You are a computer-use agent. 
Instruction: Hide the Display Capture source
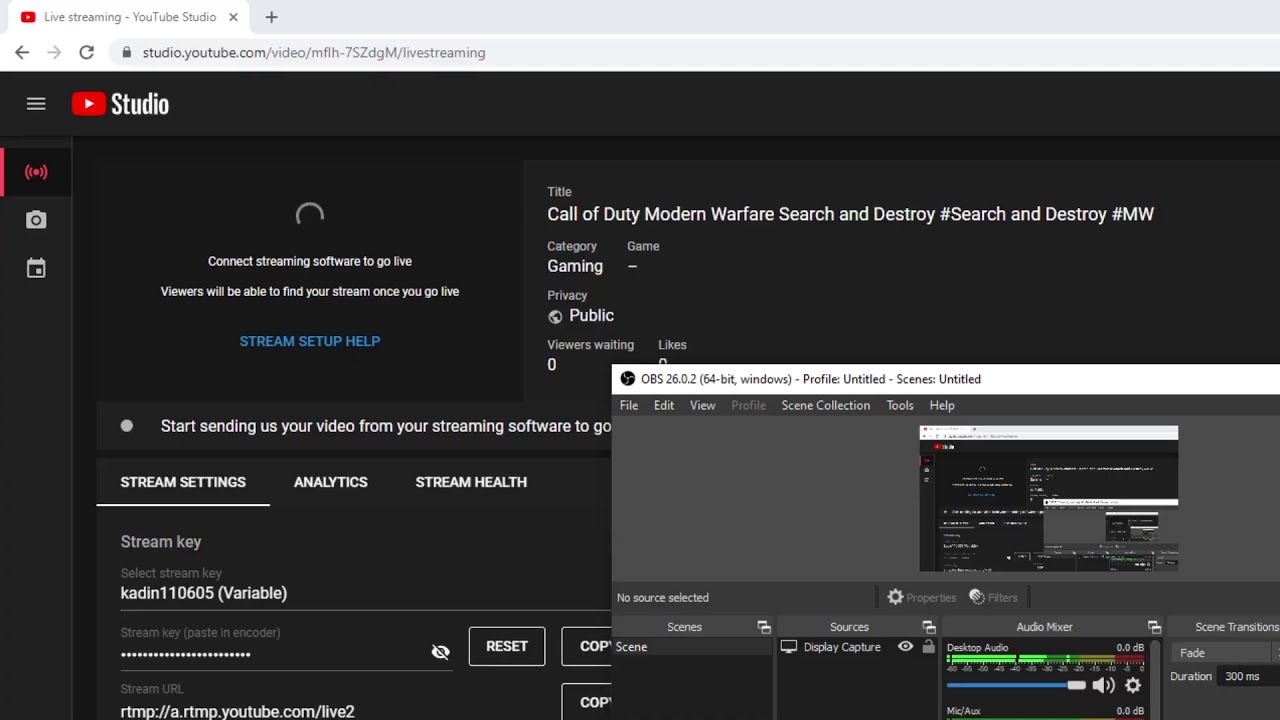[905, 647]
